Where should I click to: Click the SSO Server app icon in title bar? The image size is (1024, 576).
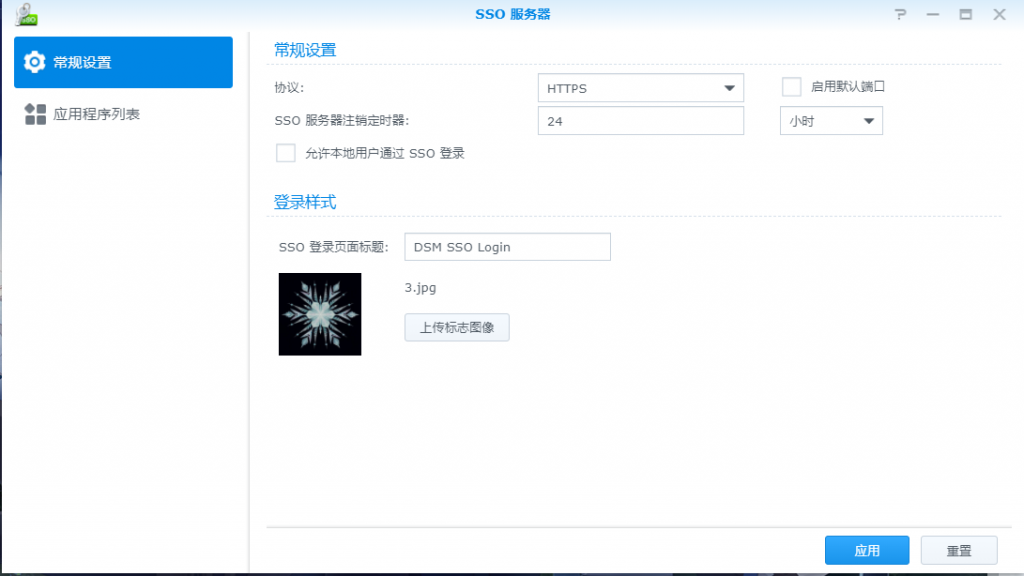(26, 14)
